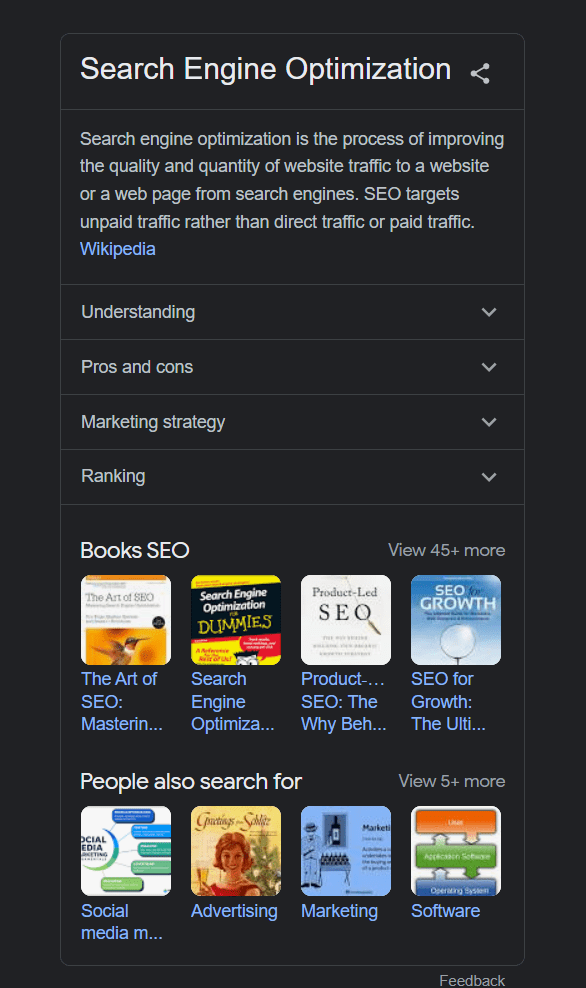The width and height of the screenshot is (586, 988).
Task: Open the 'Social media marketing' image
Action: (x=125, y=850)
